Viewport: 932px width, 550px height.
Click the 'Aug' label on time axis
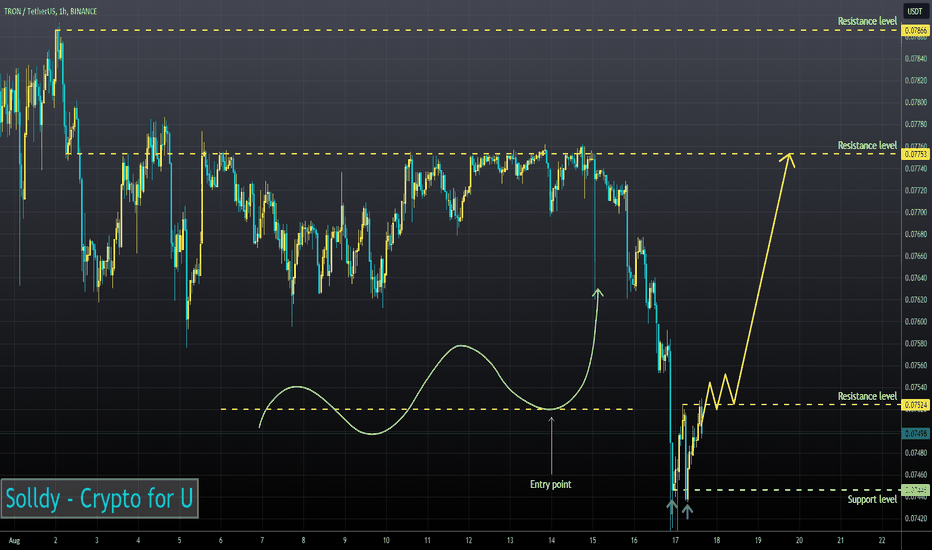pyautogui.click(x=14, y=540)
